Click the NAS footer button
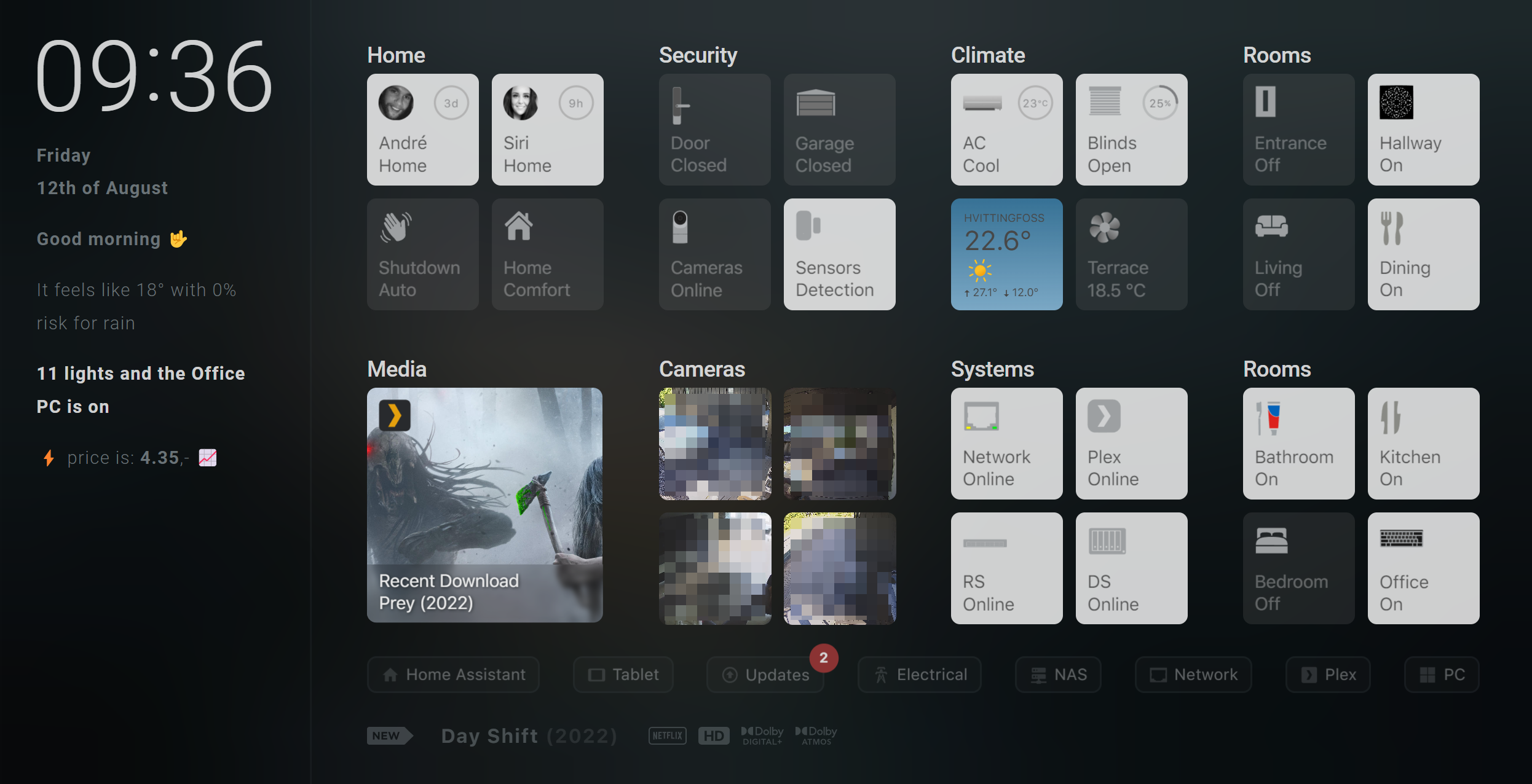The image size is (1532, 784). tap(1058, 675)
